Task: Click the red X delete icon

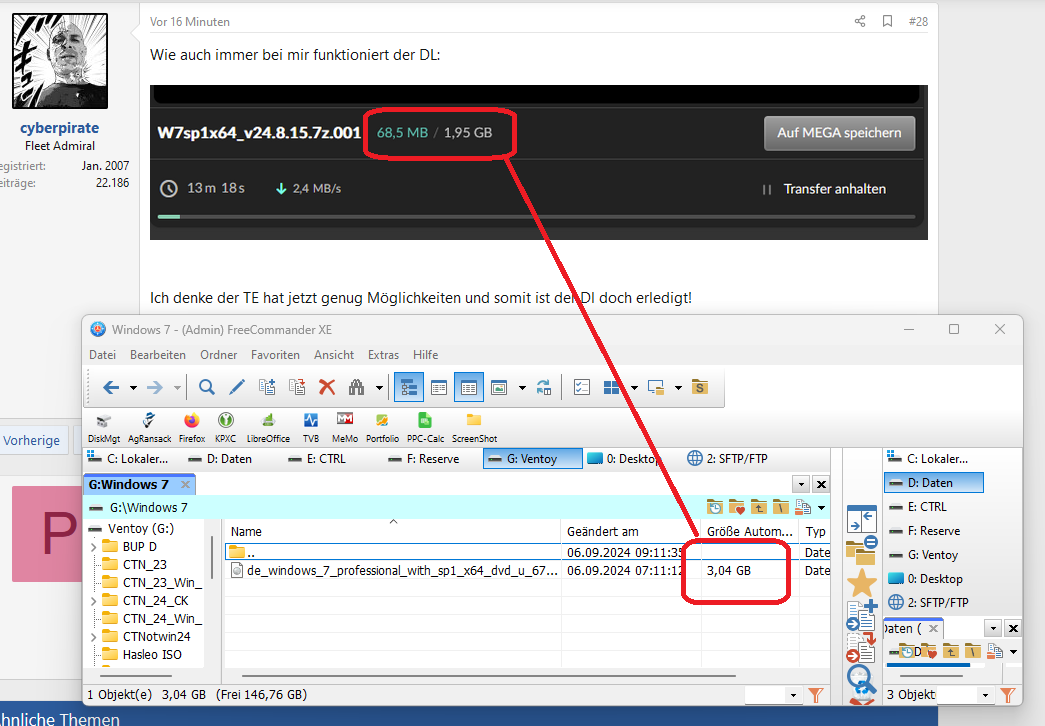Action: click(327, 387)
